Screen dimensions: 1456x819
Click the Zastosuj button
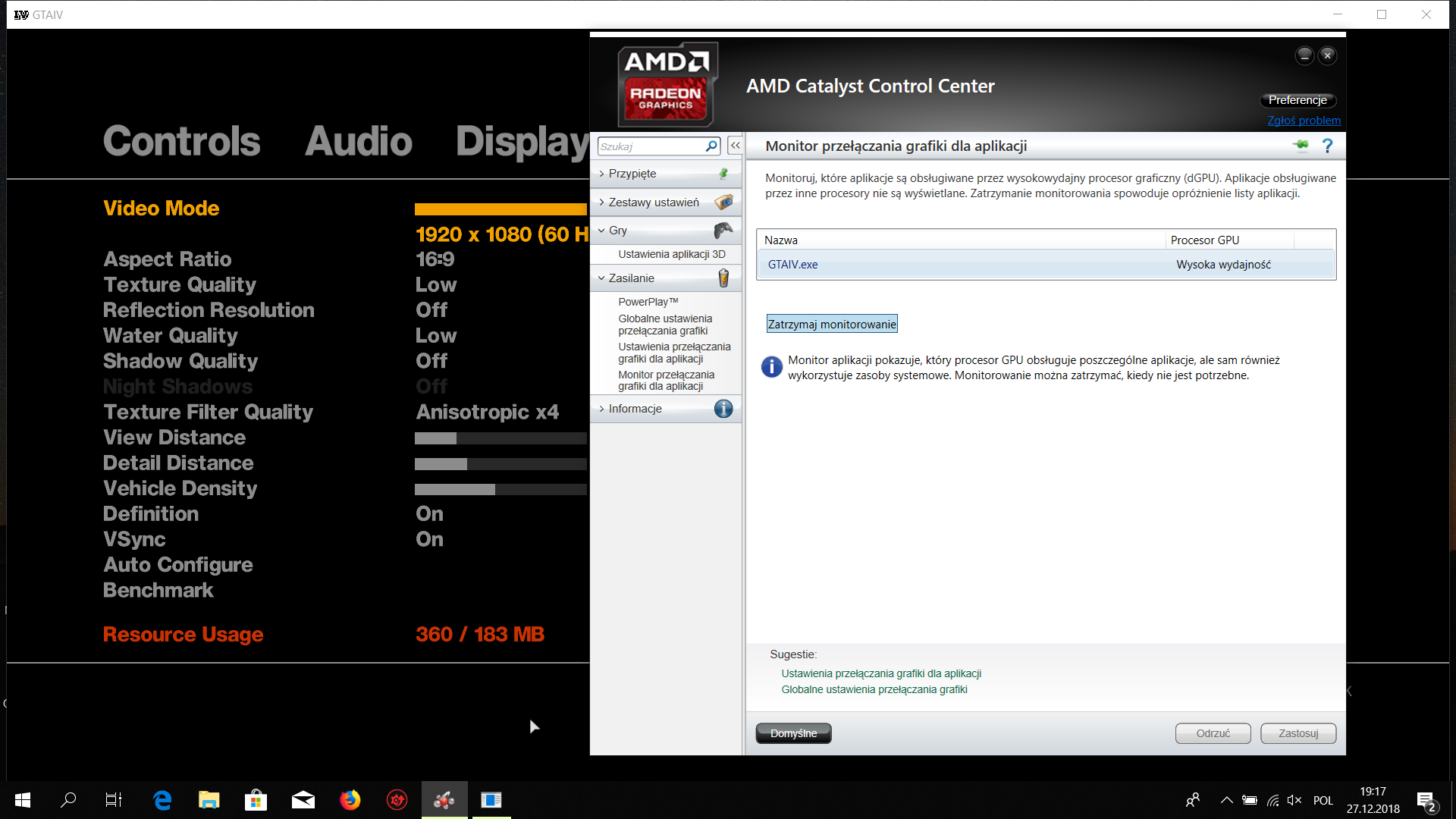1298,733
